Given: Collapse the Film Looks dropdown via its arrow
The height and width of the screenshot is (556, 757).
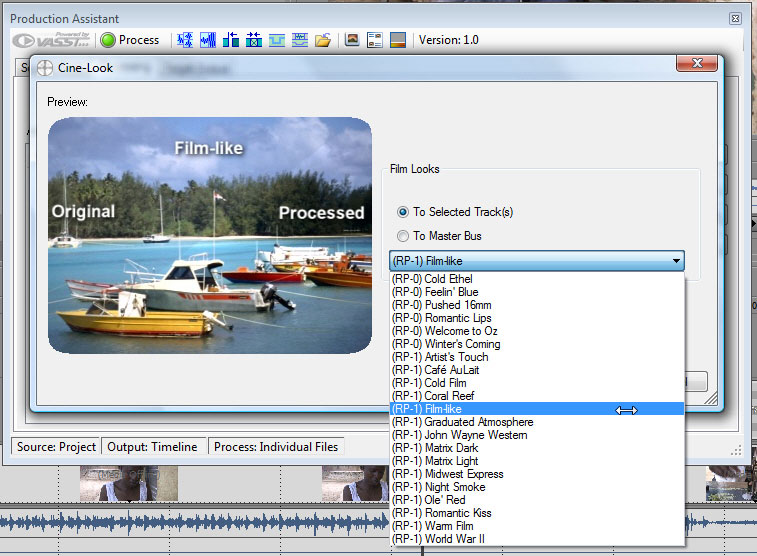Looking at the screenshot, I should tap(677, 261).
